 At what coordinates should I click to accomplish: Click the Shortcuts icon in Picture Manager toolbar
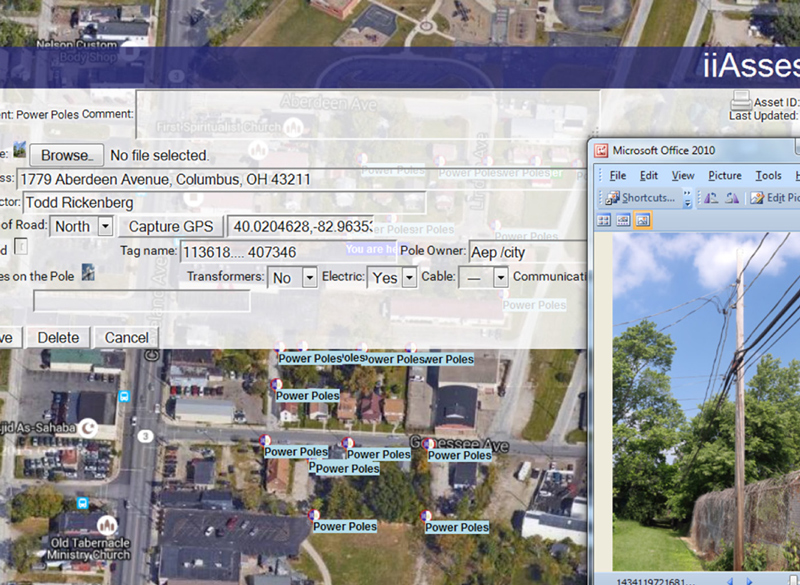click(x=613, y=197)
